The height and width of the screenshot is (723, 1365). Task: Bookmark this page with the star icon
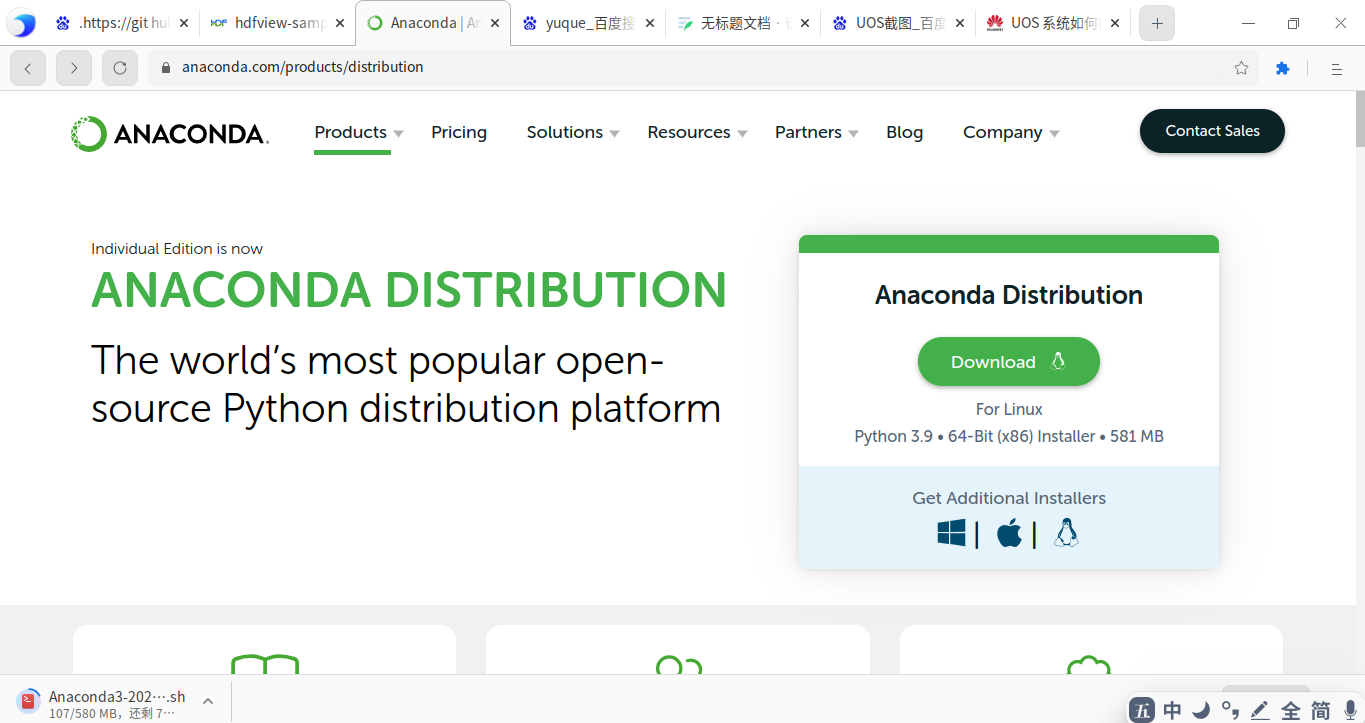click(x=1241, y=68)
